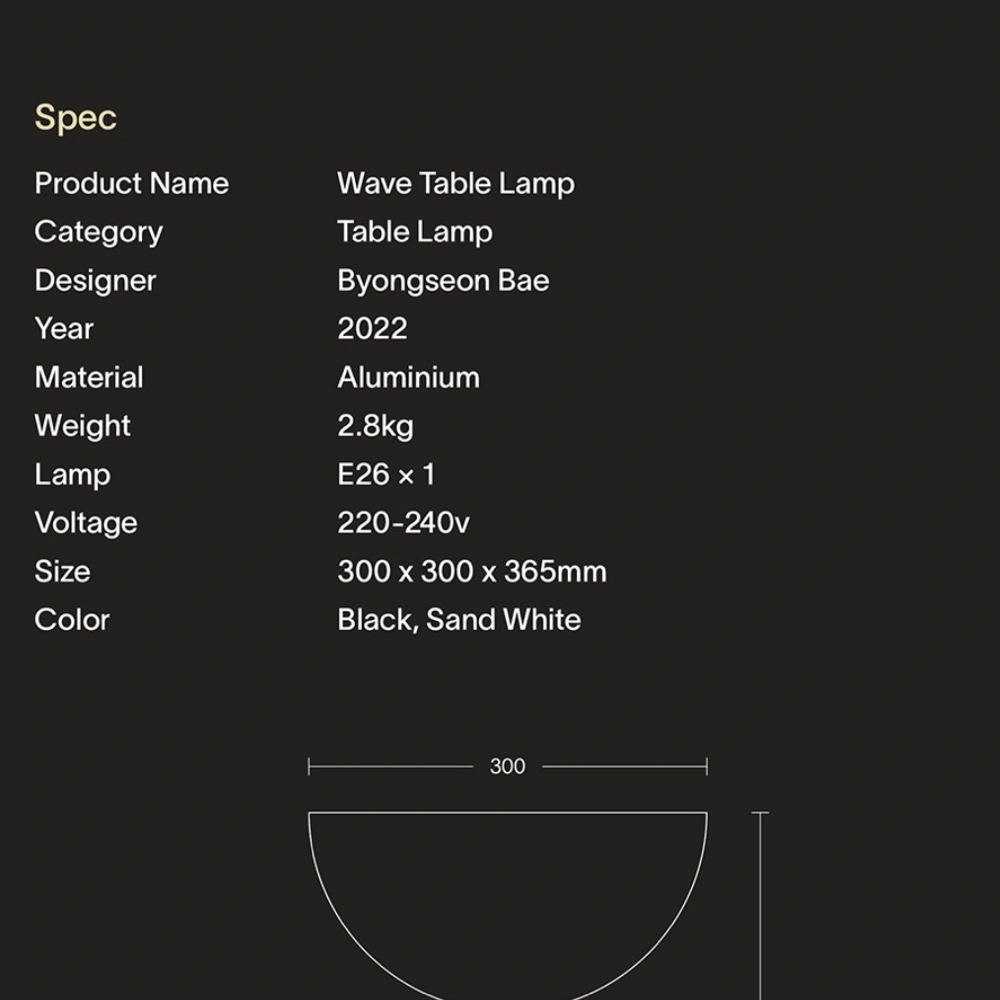Click the 300 x 300 x 365mm size
The height and width of the screenshot is (1000, 1000).
pyautogui.click(x=472, y=572)
